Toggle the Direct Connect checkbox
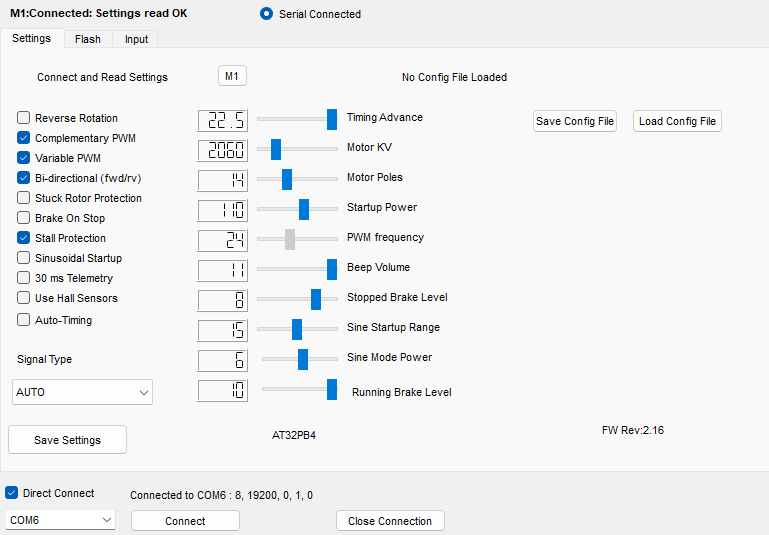This screenshot has height=535, width=769. click(x=12, y=493)
